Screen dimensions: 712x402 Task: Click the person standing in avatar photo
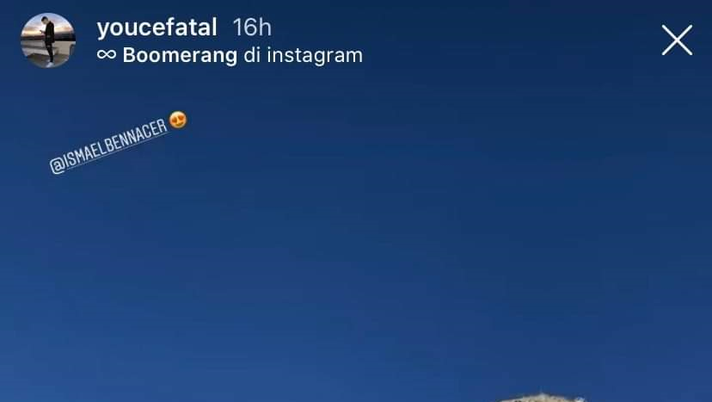(49, 41)
